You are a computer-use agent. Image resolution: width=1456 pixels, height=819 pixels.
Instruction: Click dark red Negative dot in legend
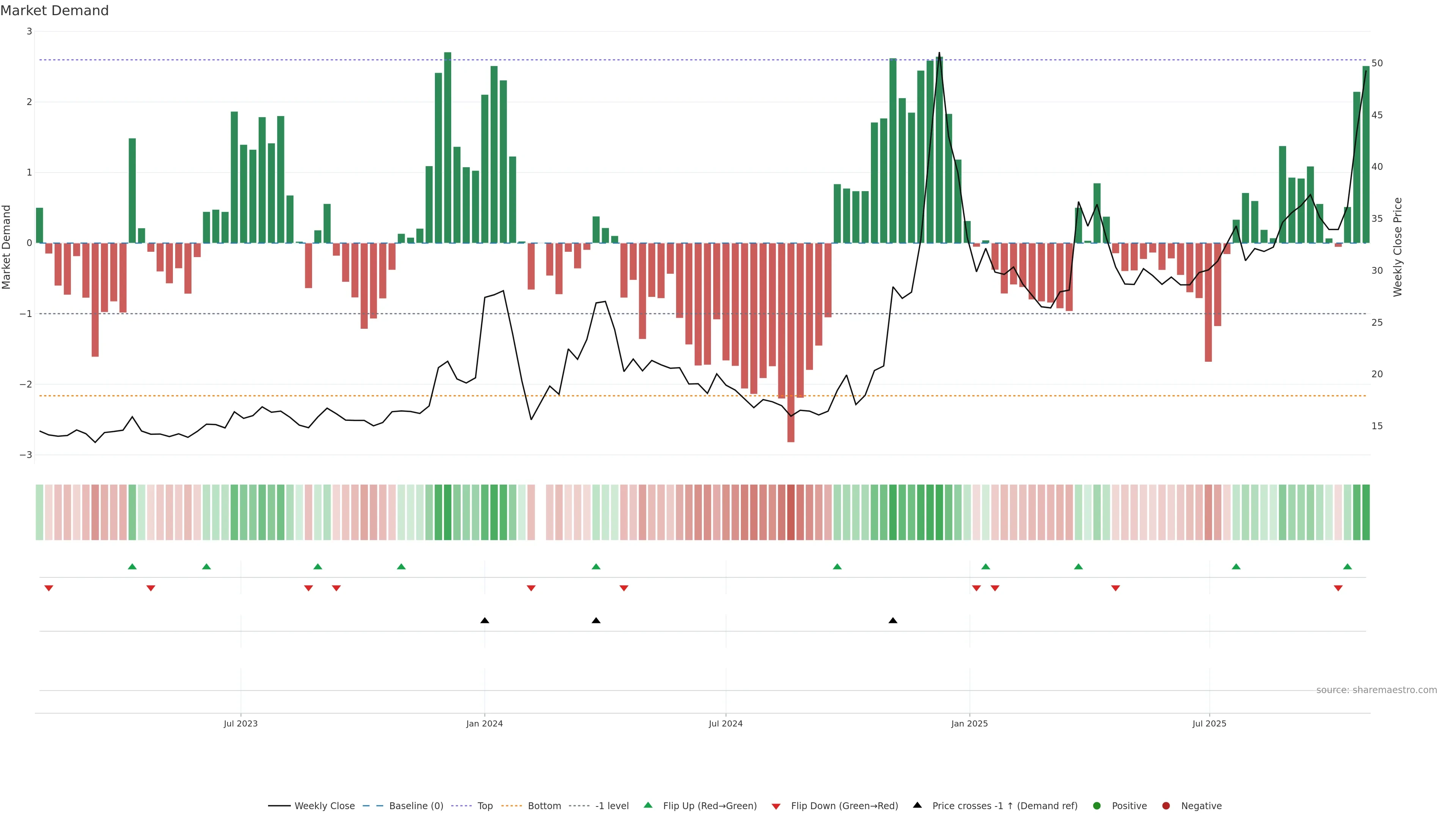point(1166,805)
